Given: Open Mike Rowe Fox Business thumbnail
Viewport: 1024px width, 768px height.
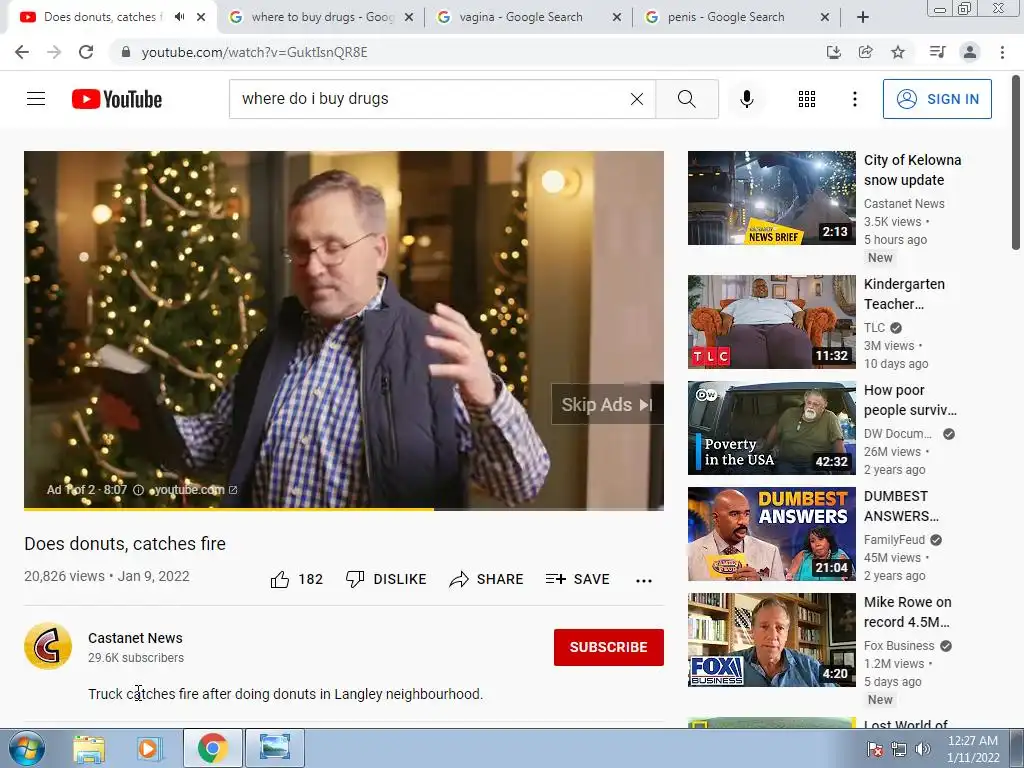Looking at the screenshot, I should [x=771, y=640].
